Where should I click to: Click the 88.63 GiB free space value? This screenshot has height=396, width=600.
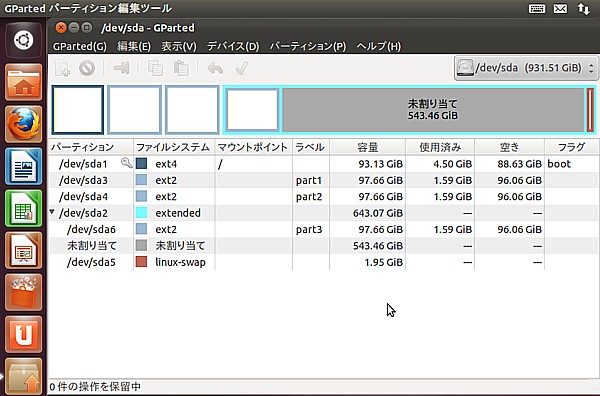519,164
